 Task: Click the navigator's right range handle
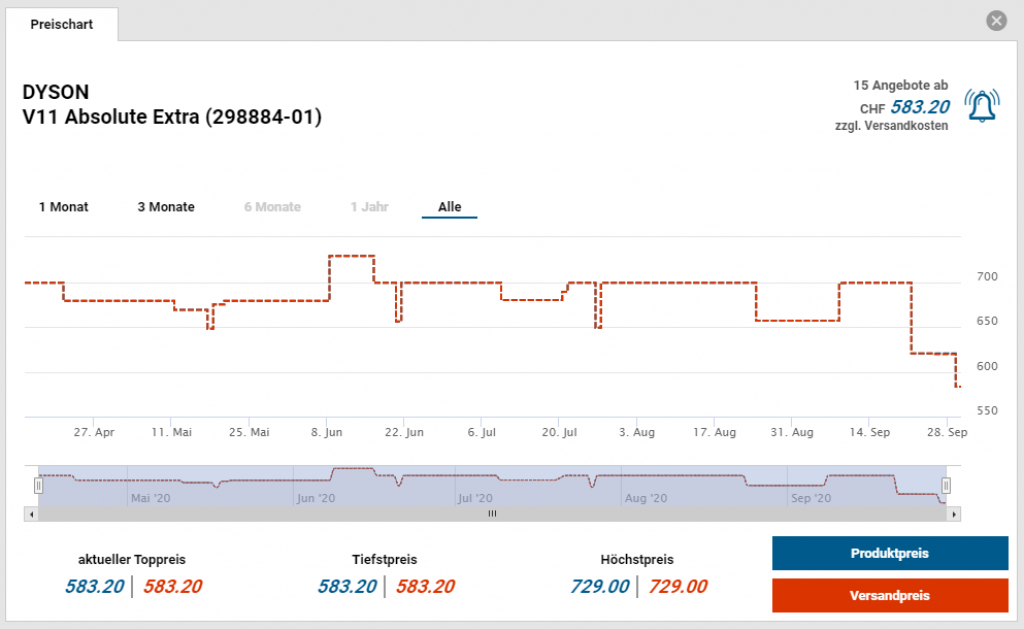946,485
